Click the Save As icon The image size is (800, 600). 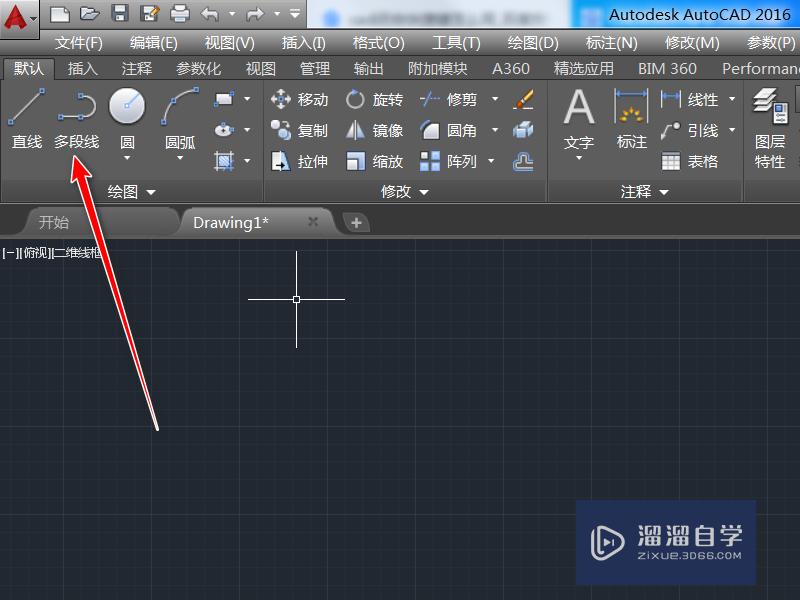click(149, 14)
